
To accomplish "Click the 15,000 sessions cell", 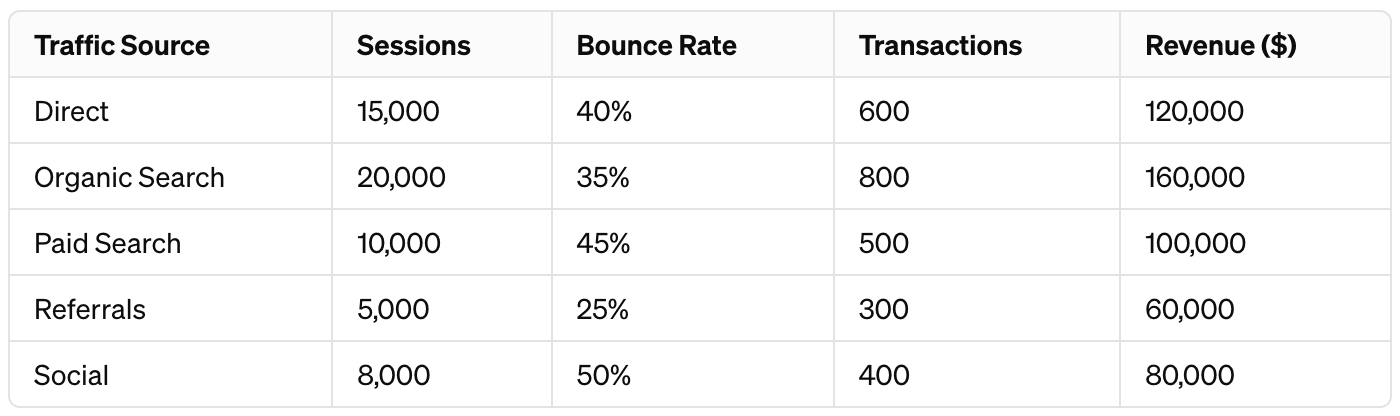I will click(397, 111).
